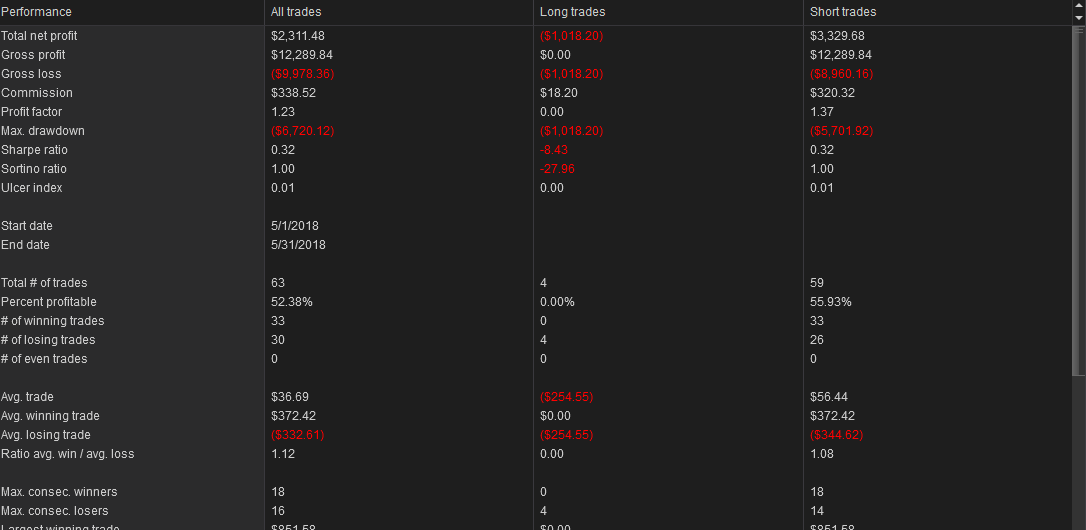
Task: Click the scroll down arrow icon
Action: coord(1079,17)
